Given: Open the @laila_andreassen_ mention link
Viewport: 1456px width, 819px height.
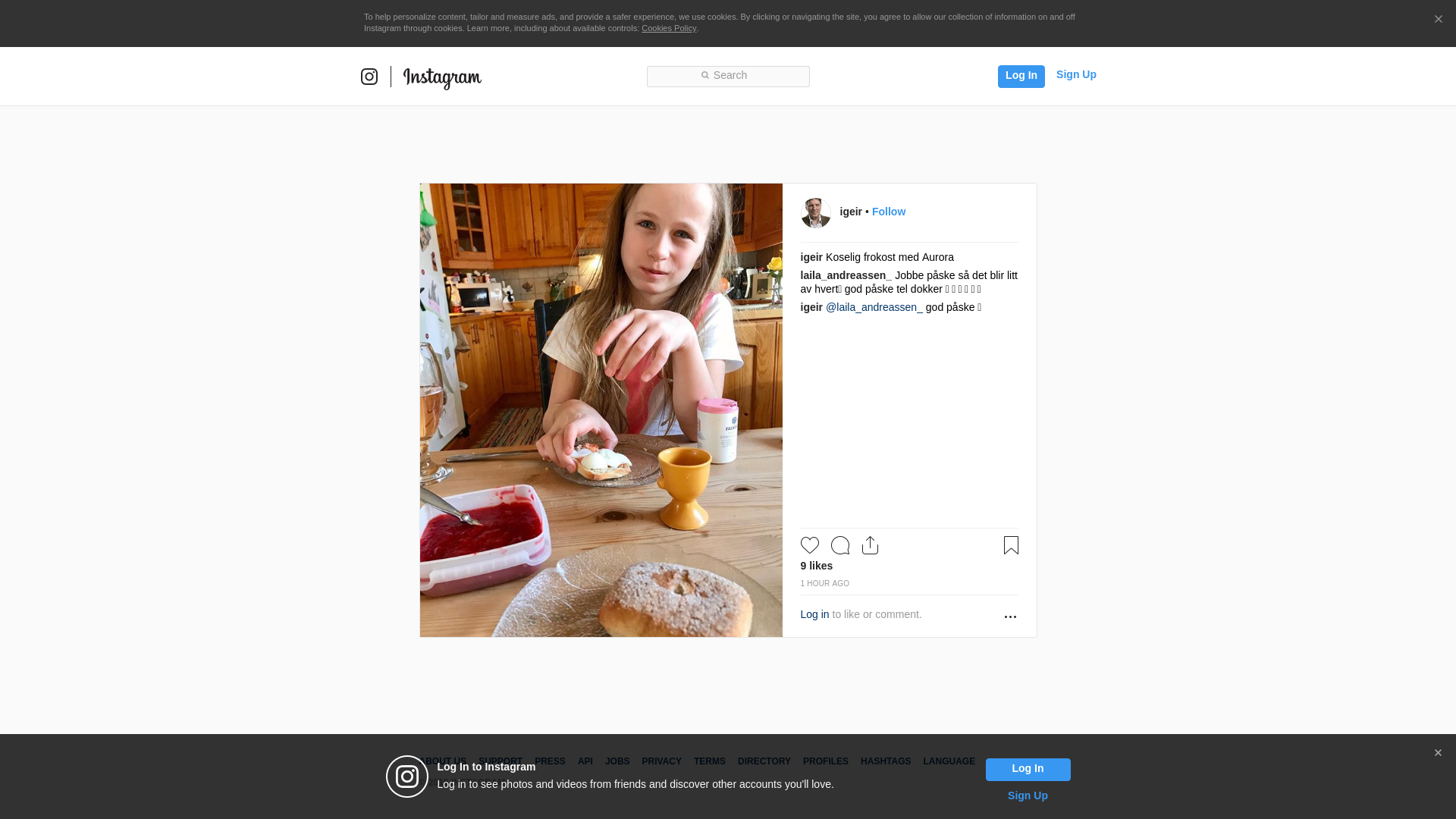Looking at the screenshot, I should [874, 307].
